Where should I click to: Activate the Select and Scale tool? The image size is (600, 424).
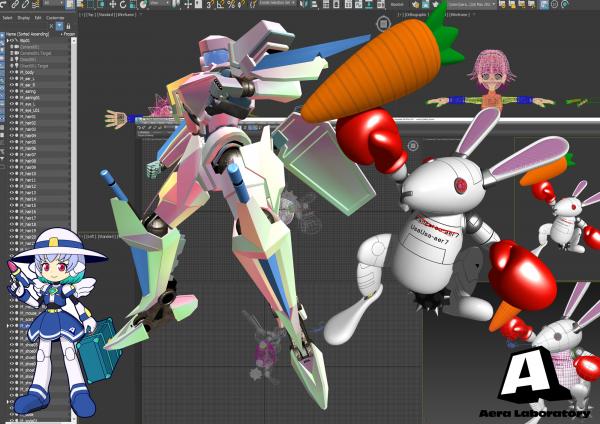point(133,4)
